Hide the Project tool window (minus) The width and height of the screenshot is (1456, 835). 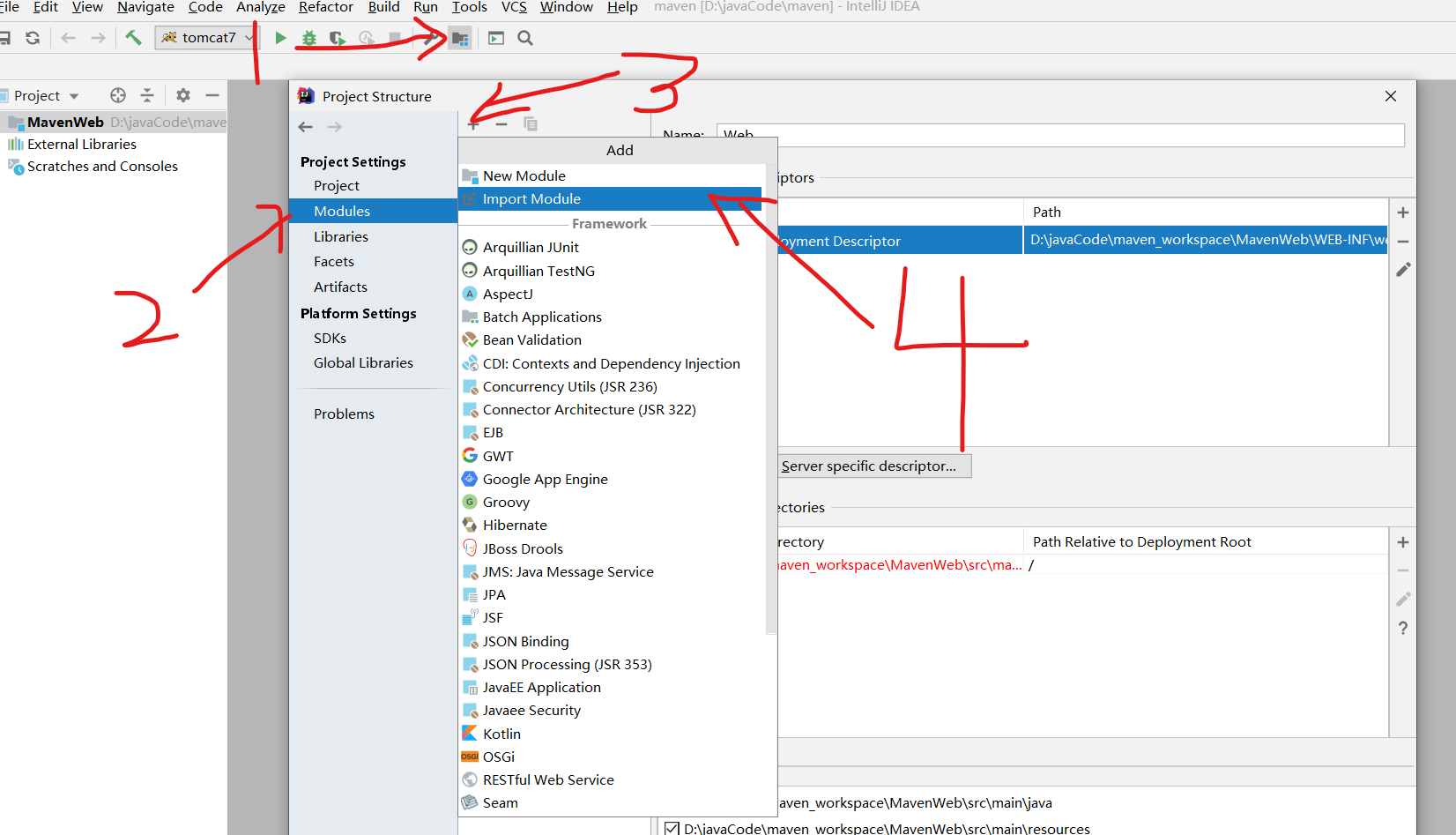(x=212, y=95)
